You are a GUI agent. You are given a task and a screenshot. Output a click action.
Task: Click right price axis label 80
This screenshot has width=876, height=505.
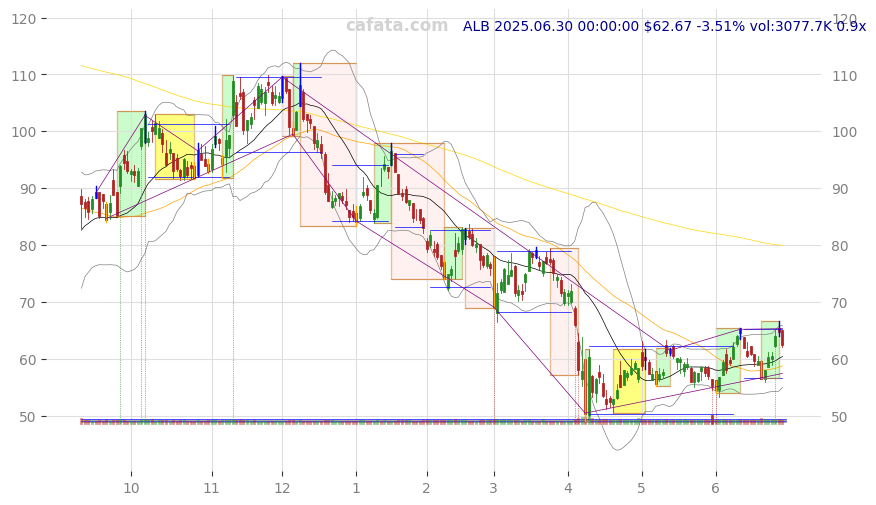(x=841, y=246)
